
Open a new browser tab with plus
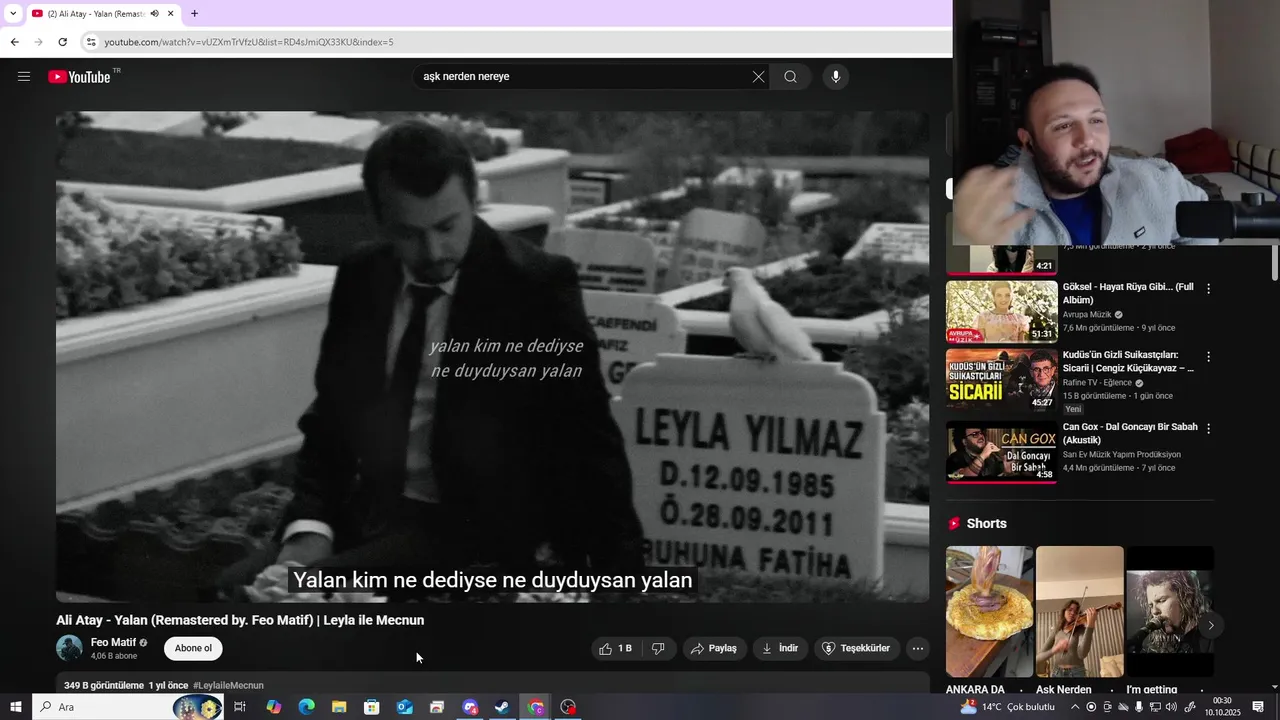(x=194, y=13)
